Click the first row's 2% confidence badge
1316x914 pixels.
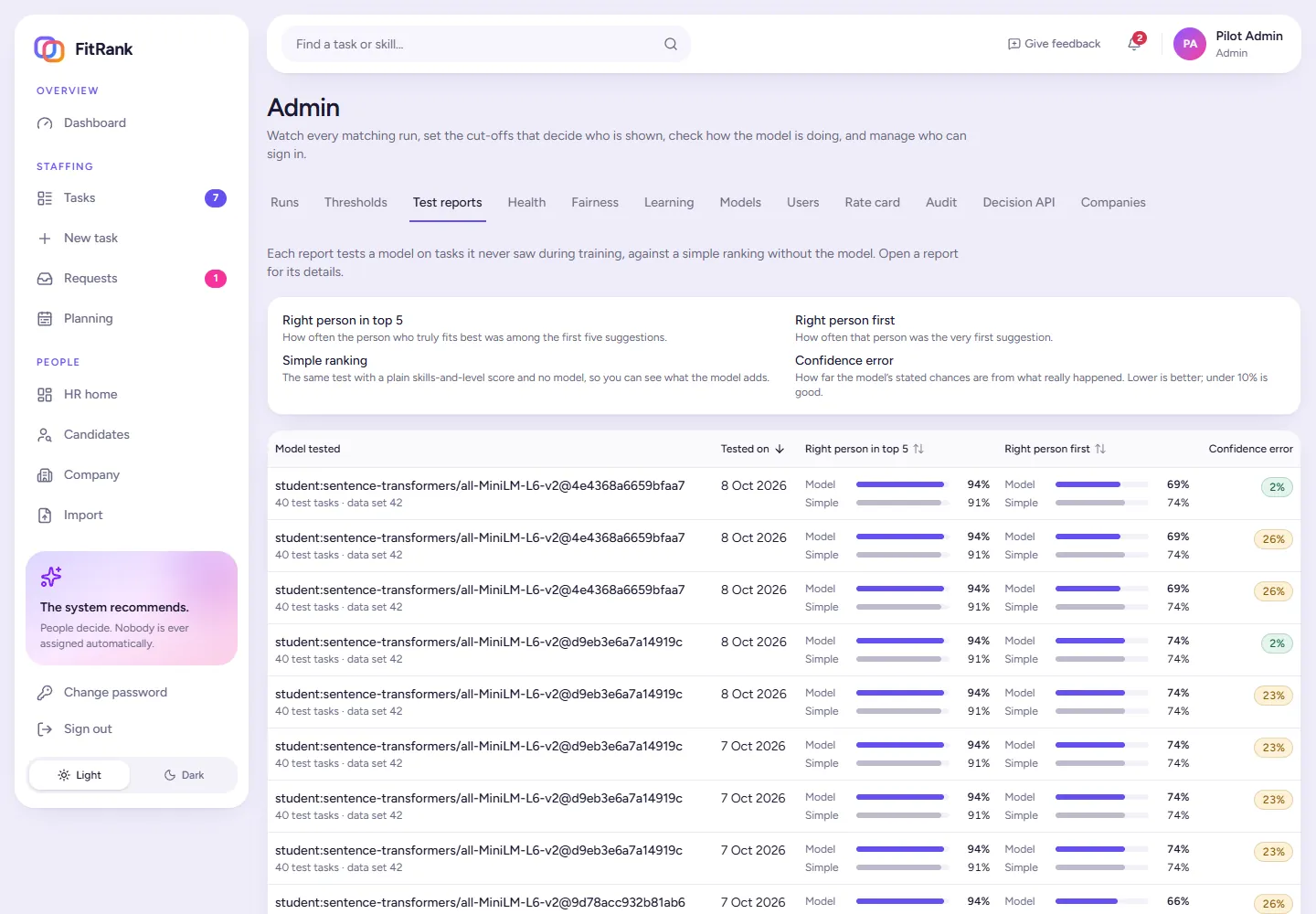coord(1277,487)
